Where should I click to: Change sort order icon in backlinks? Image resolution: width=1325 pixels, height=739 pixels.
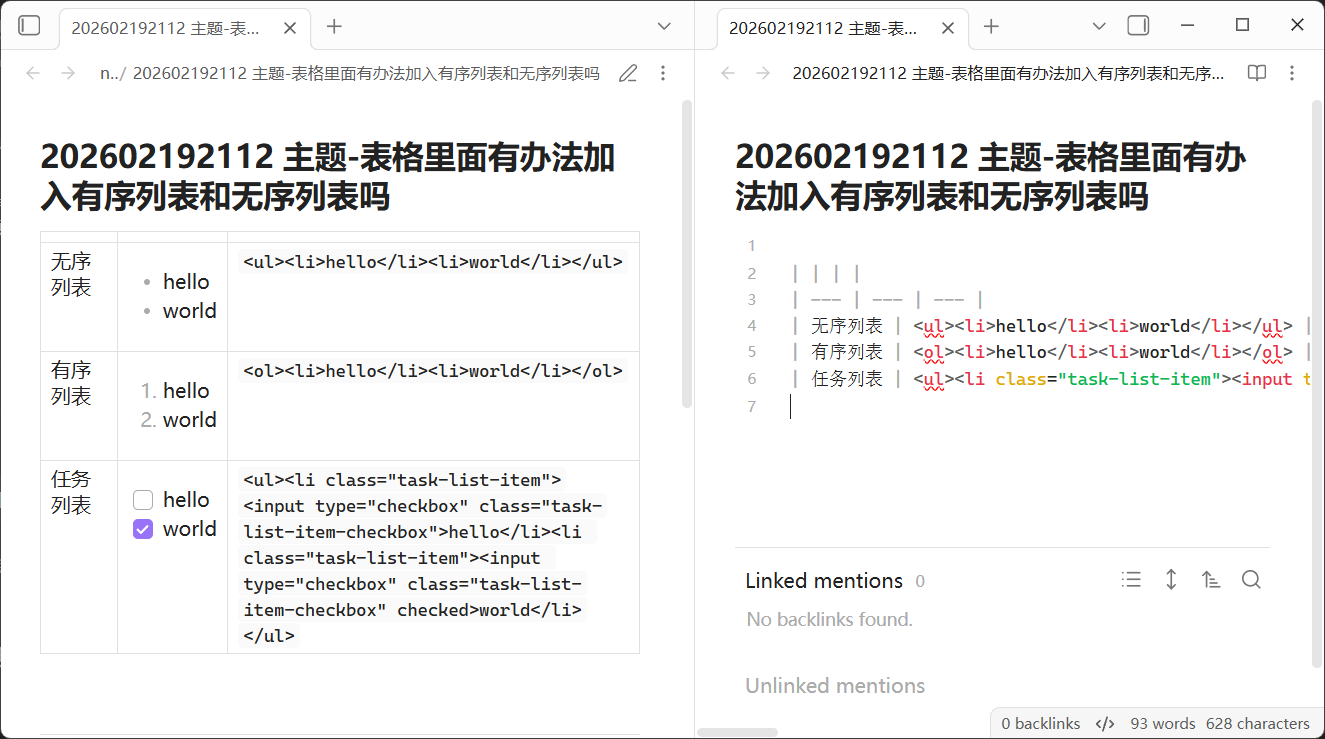[1211, 580]
